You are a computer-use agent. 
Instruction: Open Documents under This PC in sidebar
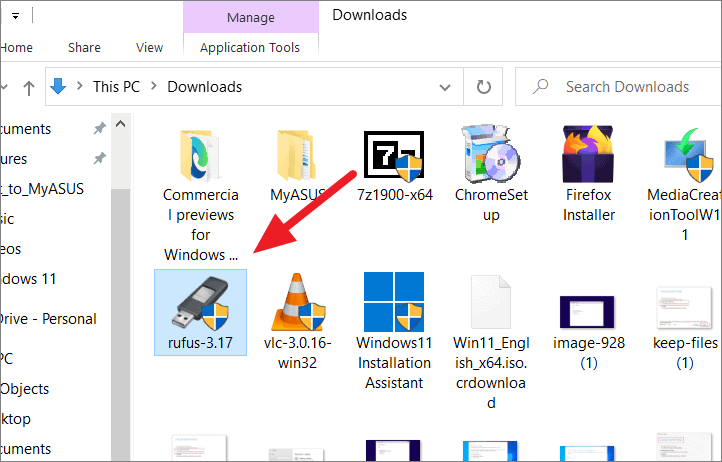click(25, 449)
